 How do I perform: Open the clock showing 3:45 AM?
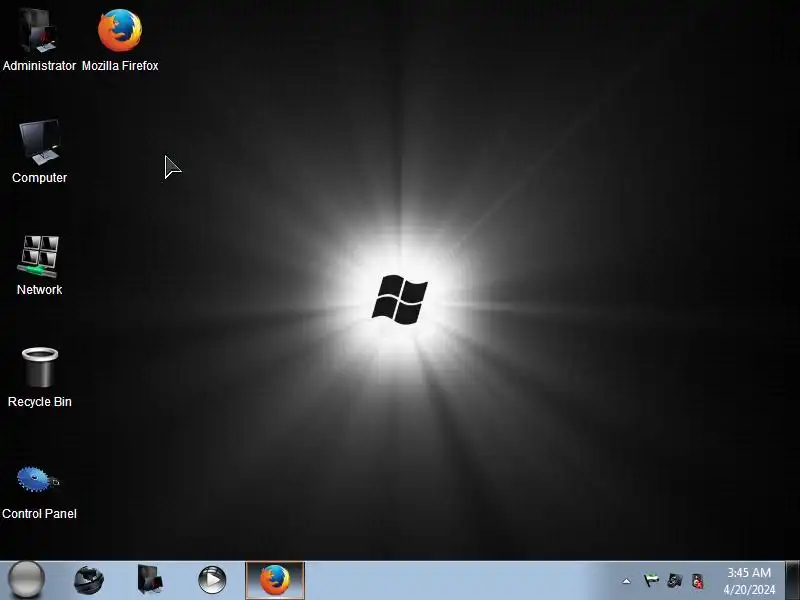click(x=749, y=581)
